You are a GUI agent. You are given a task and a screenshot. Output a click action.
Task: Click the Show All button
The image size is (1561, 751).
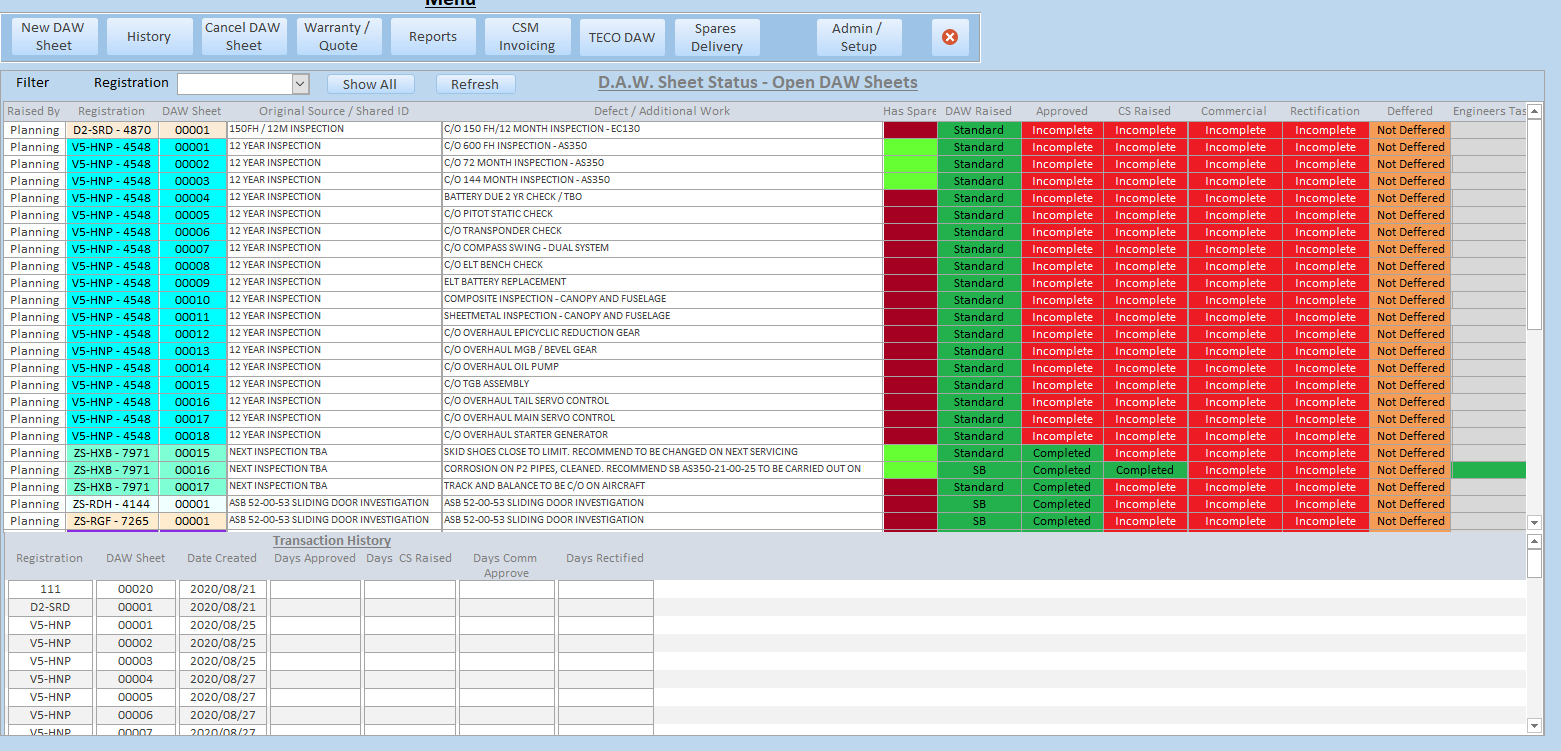pyautogui.click(x=370, y=84)
